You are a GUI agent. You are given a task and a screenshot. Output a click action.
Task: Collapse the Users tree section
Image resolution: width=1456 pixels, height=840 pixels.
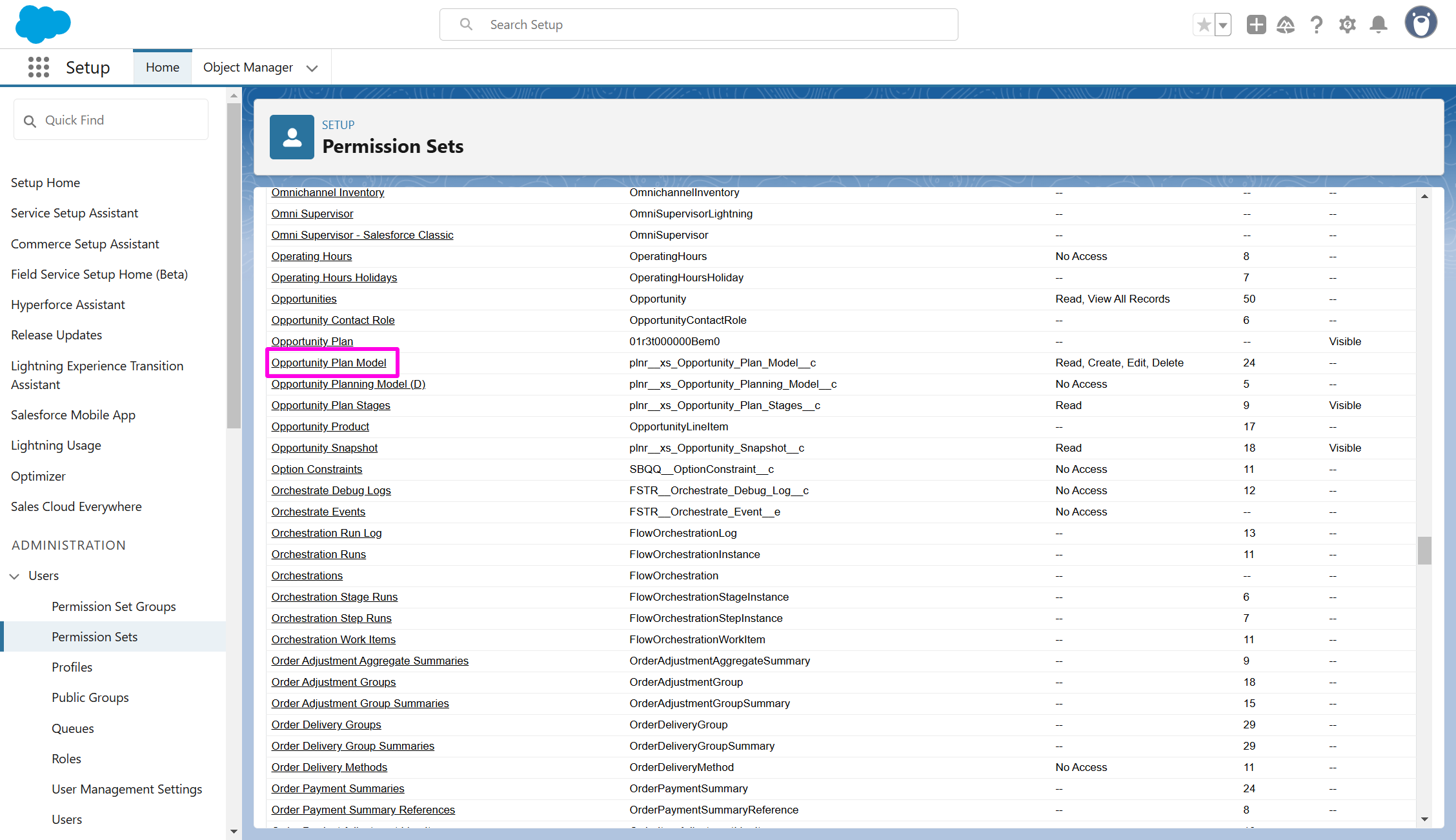pyautogui.click(x=15, y=575)
